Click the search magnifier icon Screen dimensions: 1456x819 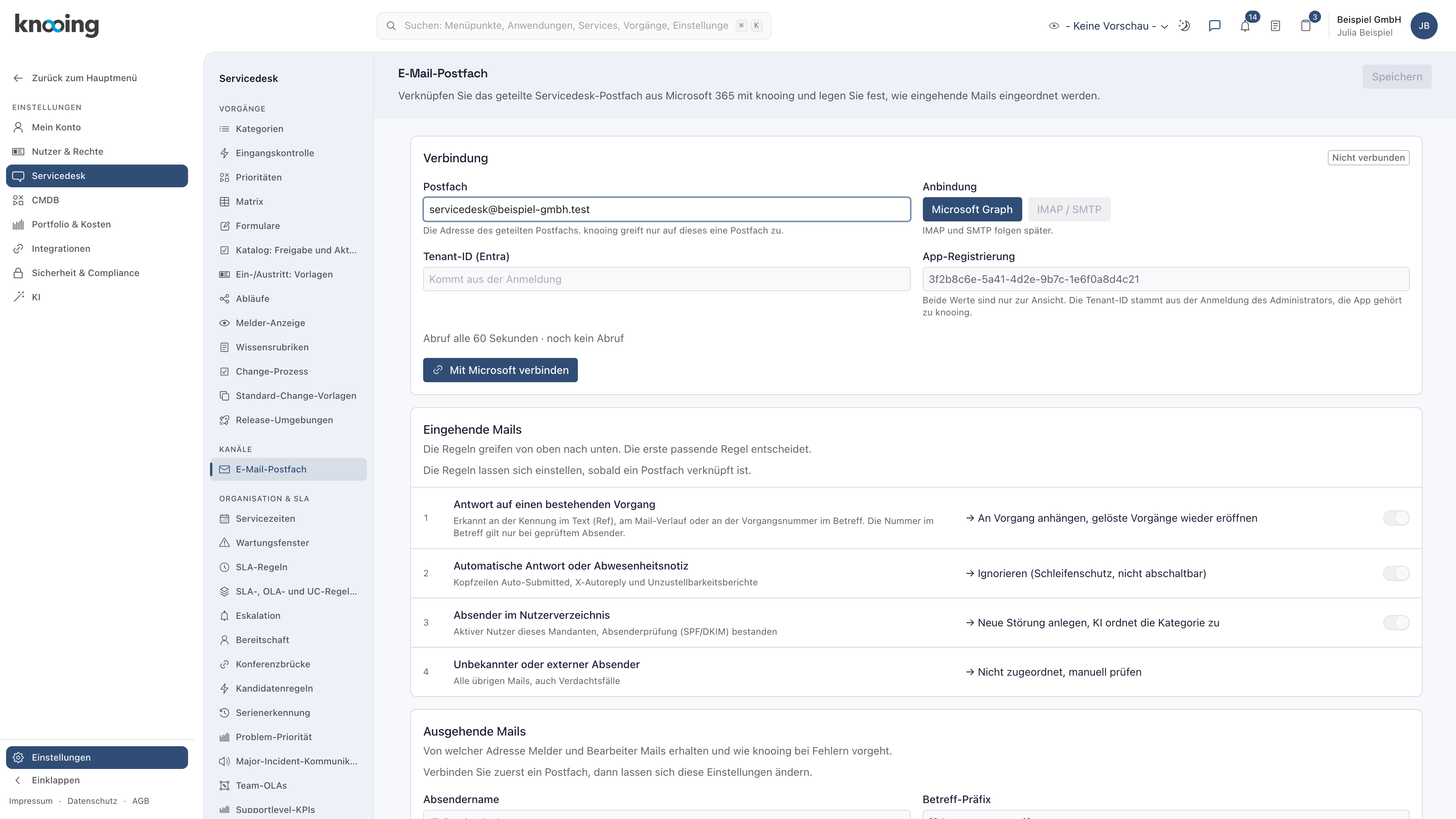point(391,26)
